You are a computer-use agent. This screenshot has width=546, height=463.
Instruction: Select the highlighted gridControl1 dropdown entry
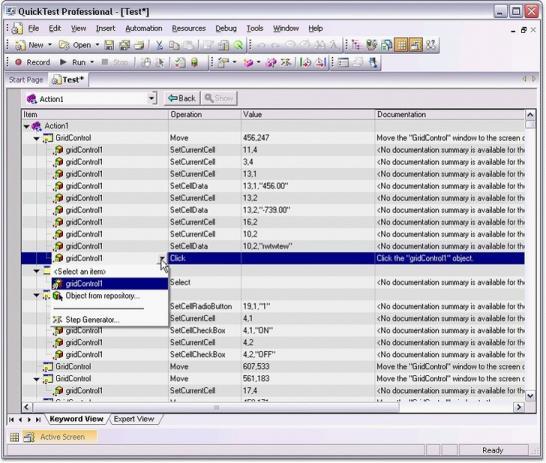tap(110, 284)
